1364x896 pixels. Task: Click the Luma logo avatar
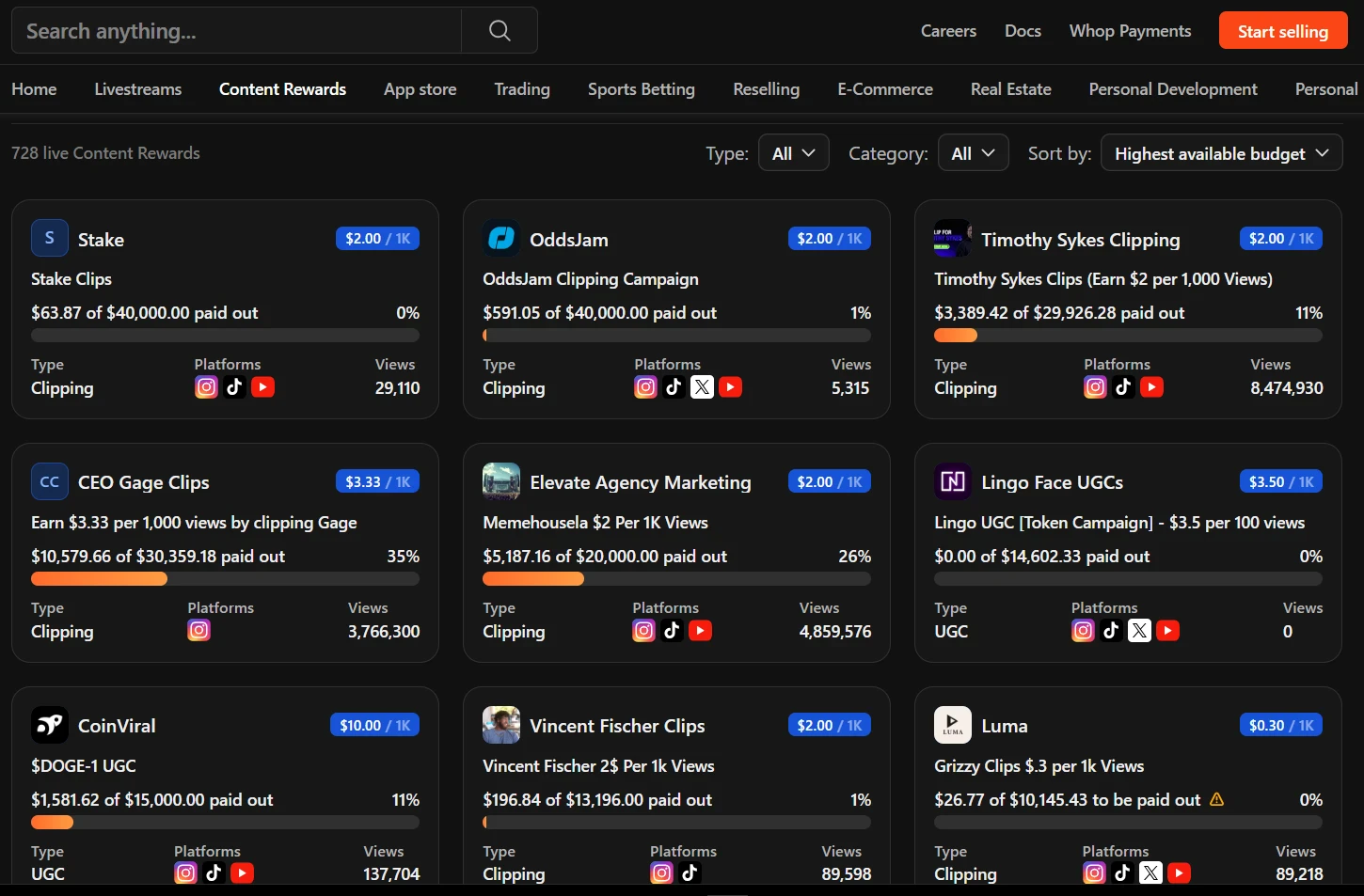coord(953,726)
